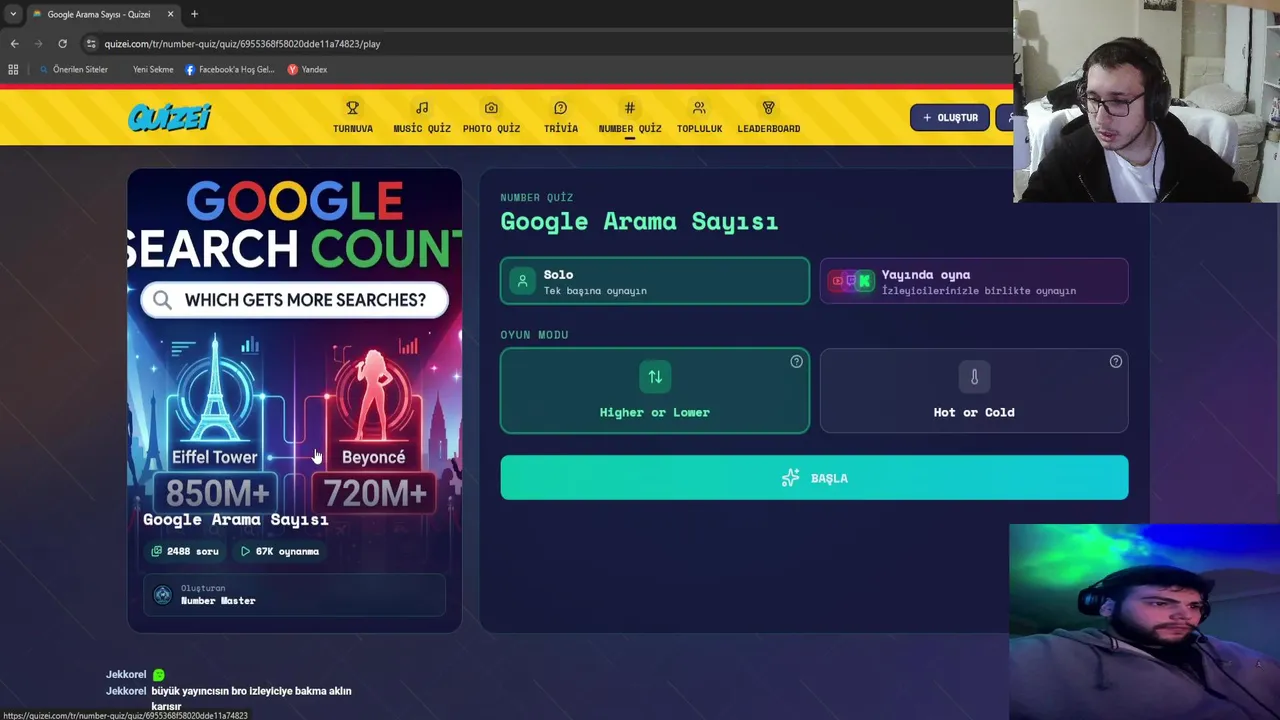Screen dimensions: 1280x720
Task: Open the Turnuva trophy icon
Action: tap(352, 108)
